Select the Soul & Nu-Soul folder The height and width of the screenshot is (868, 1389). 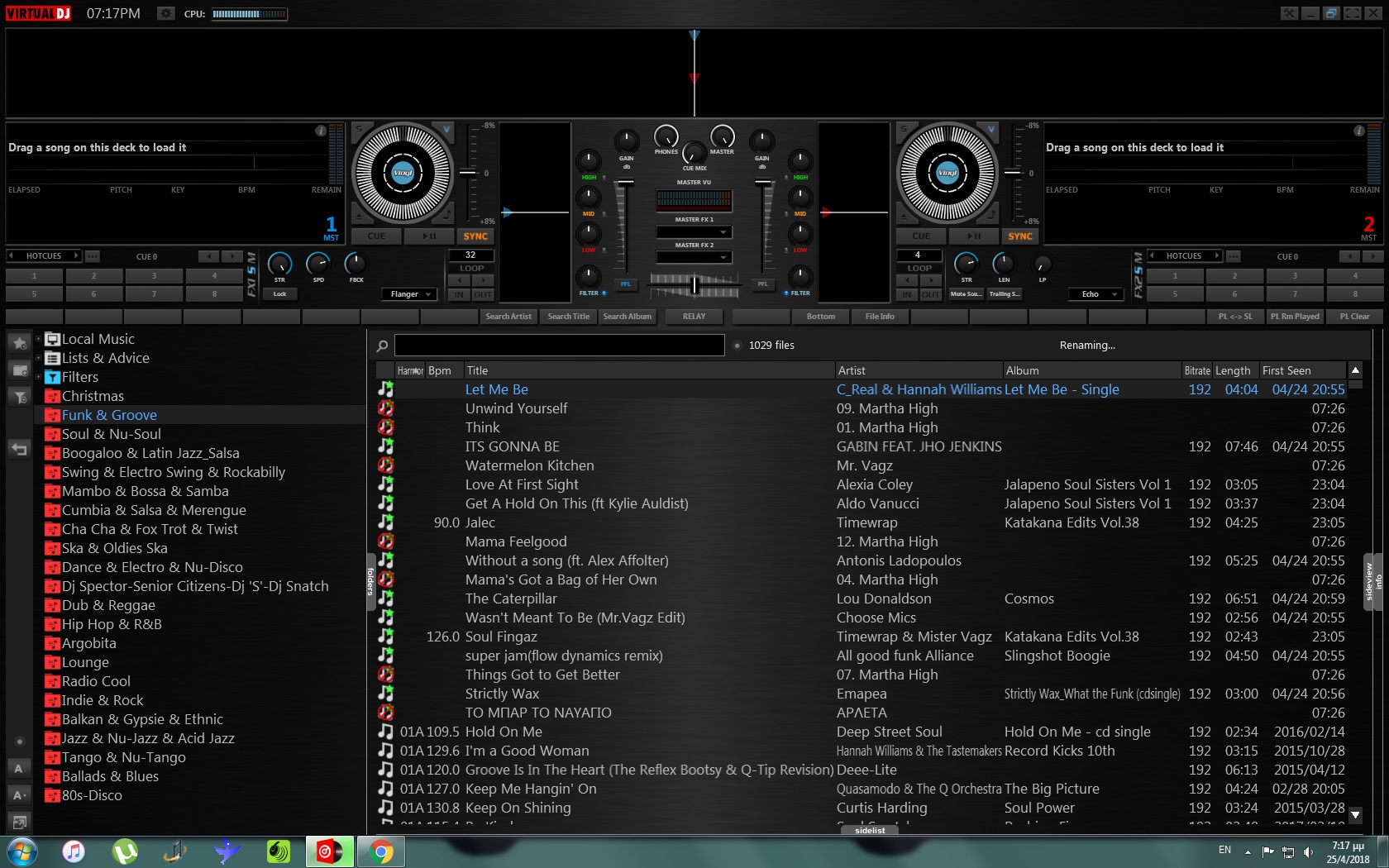tap(111, 434)
